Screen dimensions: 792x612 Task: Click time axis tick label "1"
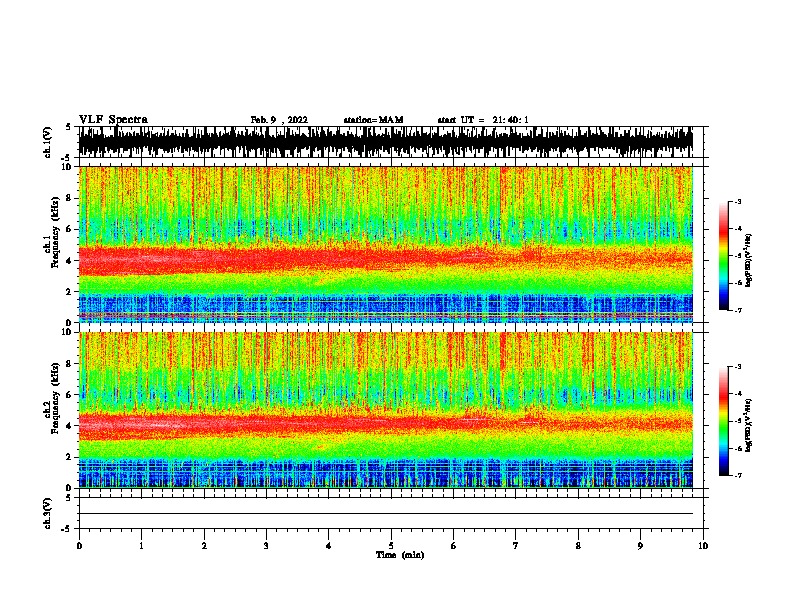[x=141, y=546]
